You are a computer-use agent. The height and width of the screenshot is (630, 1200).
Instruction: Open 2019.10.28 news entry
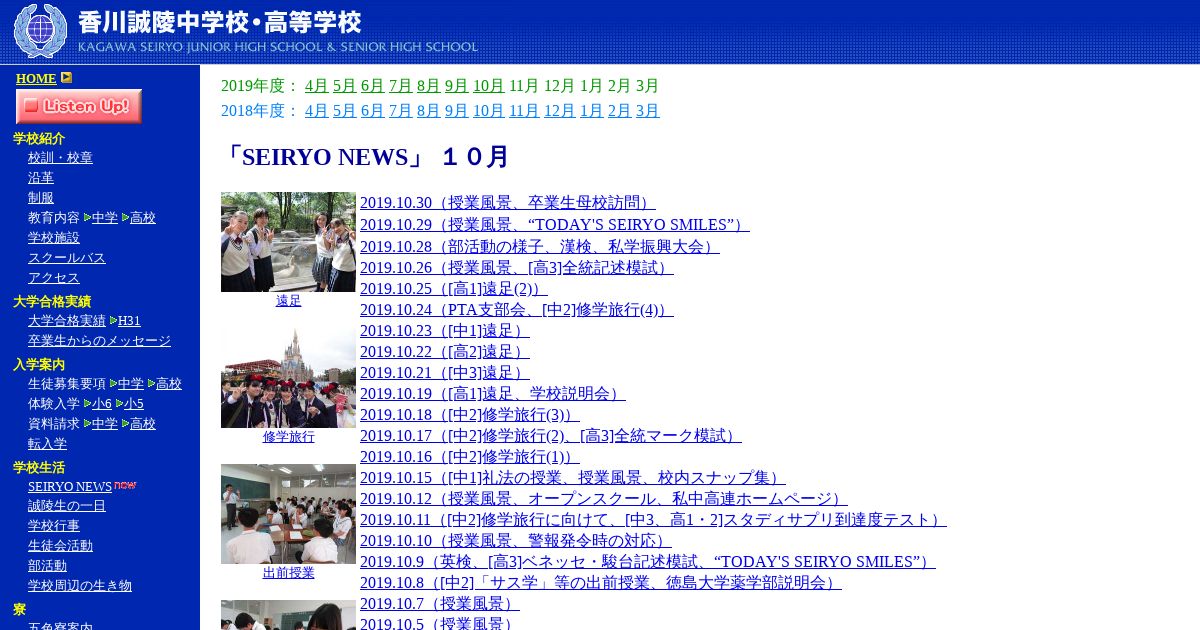click(540, 247)
